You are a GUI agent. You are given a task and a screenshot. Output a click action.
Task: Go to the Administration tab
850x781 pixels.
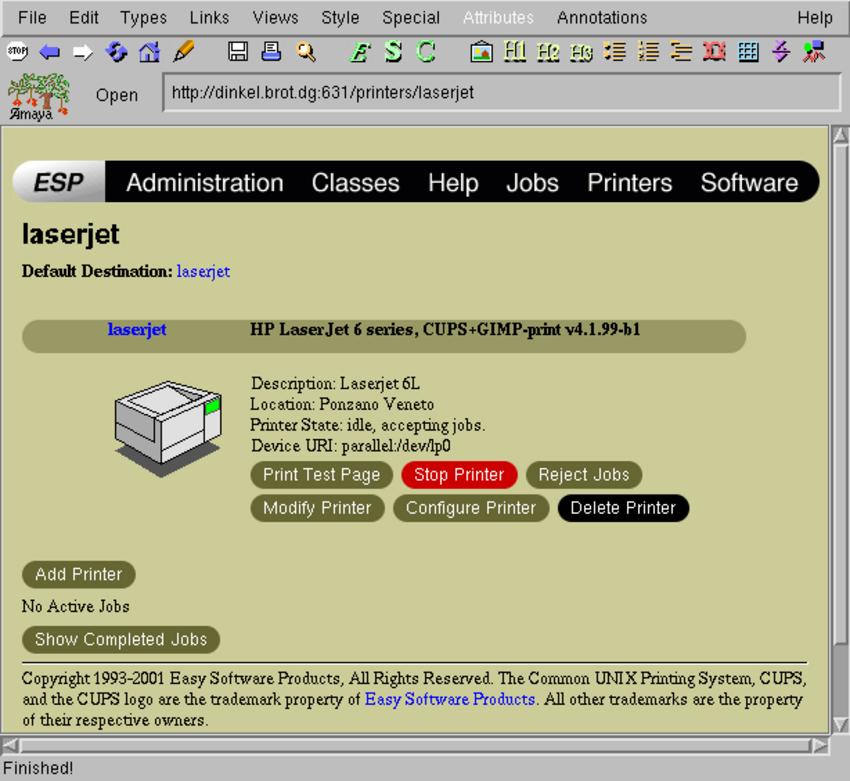tap(205, 183)
